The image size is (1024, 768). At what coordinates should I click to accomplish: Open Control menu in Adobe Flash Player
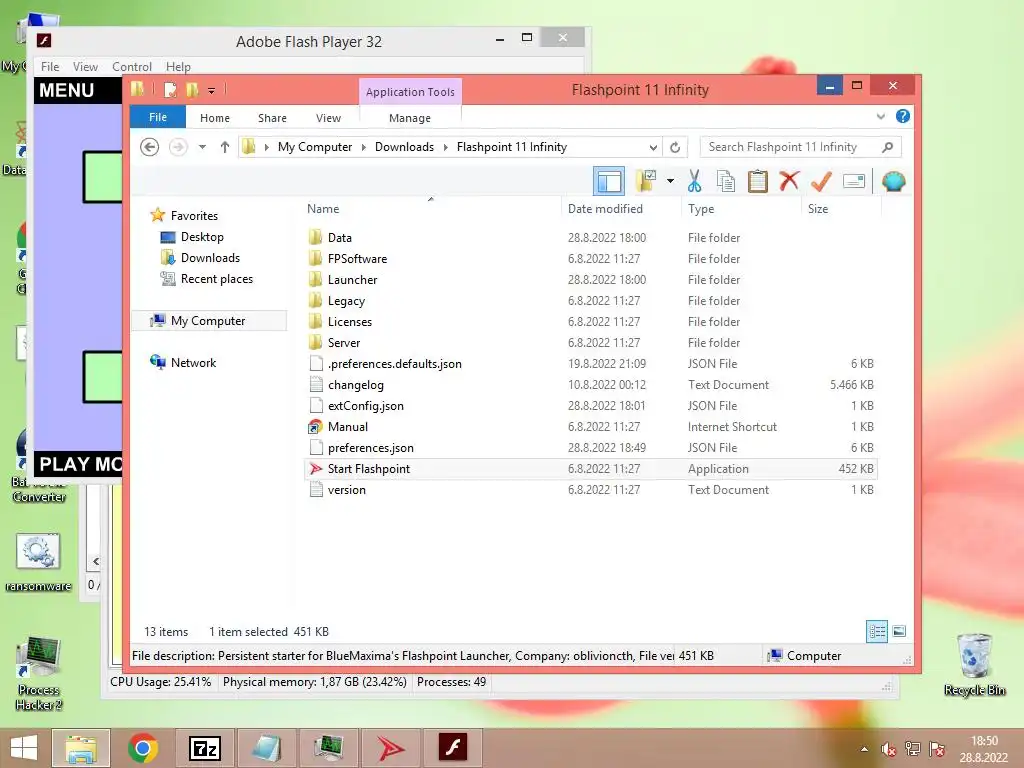tap(132, 67)
